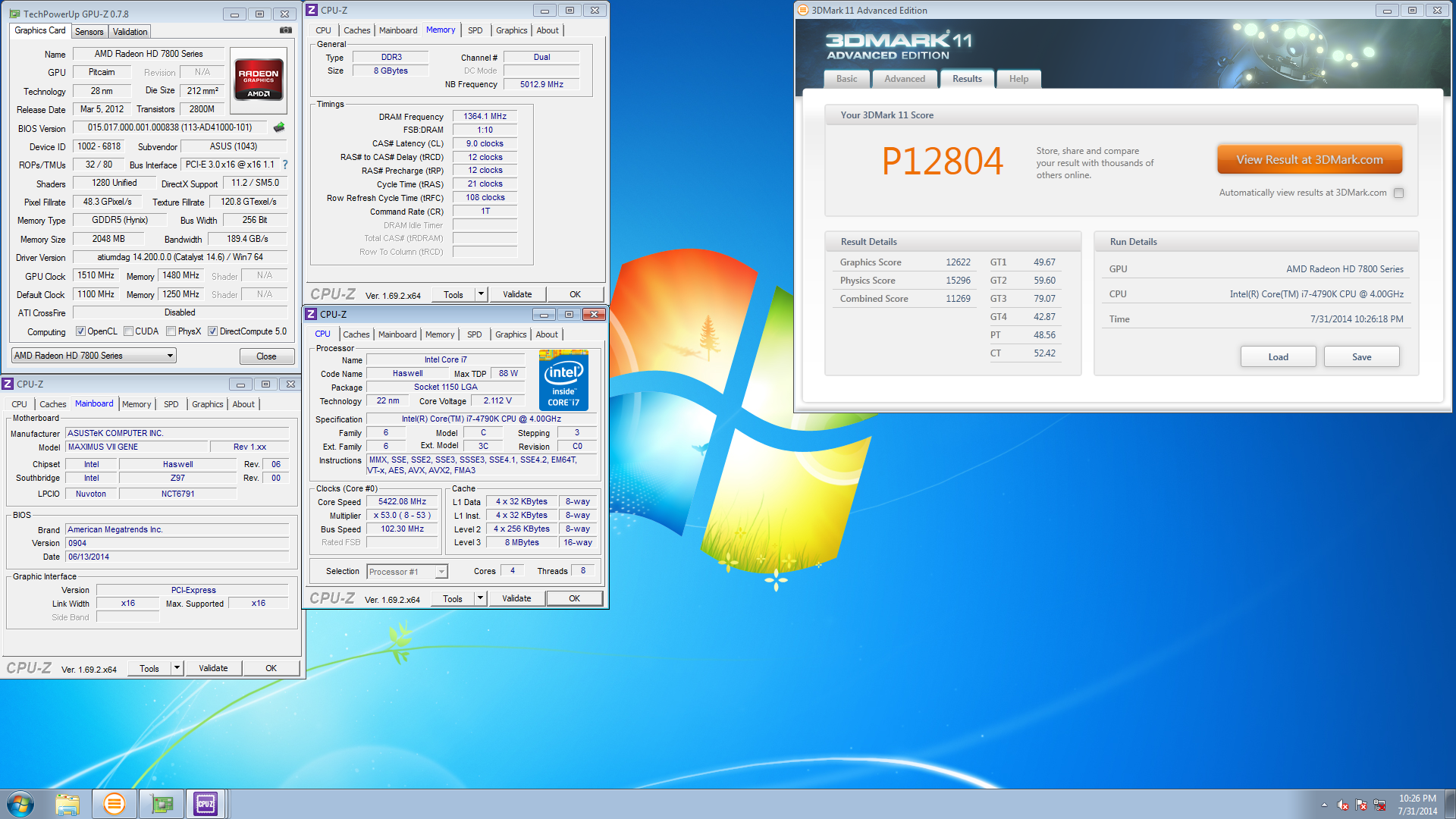Click the BIOS Version field in GPU-Z
1456x819 pixels.
(170, 127)
